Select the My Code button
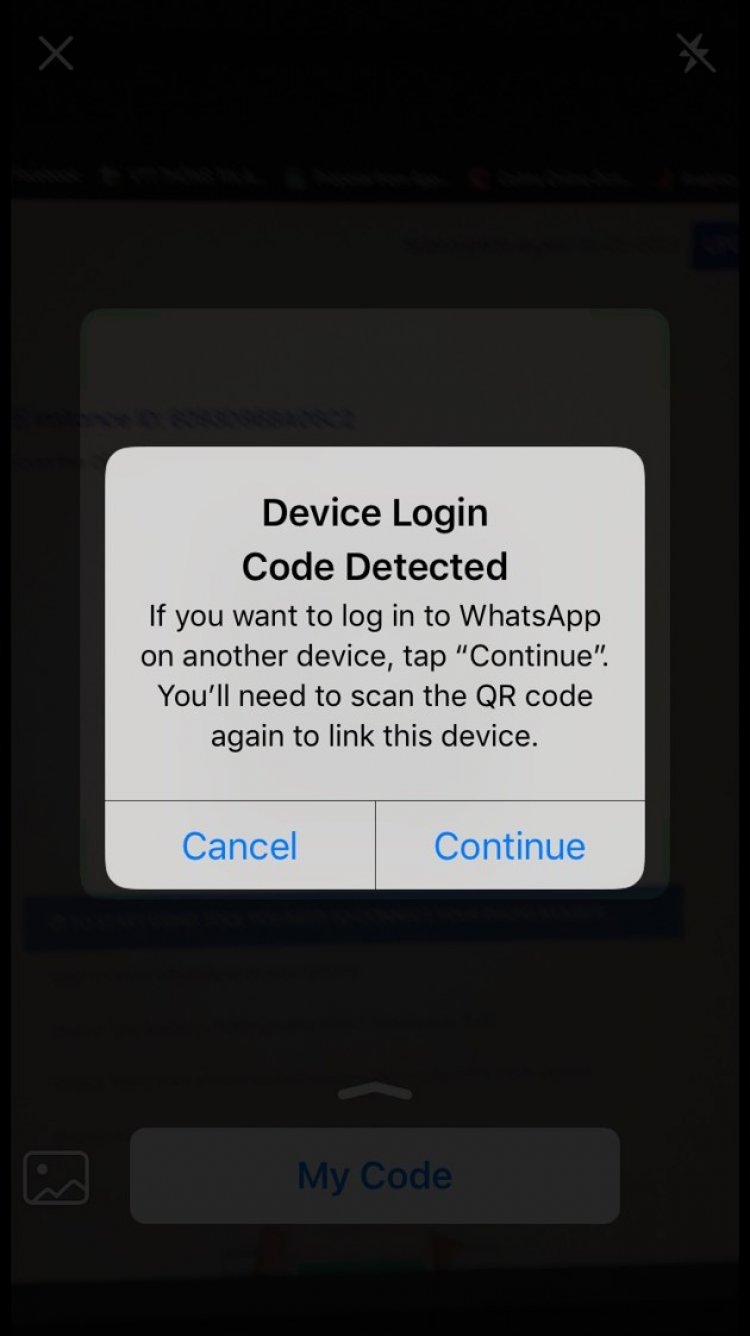The height and width of the screenshot is (1336, 750). click(x=375, y=1176)
